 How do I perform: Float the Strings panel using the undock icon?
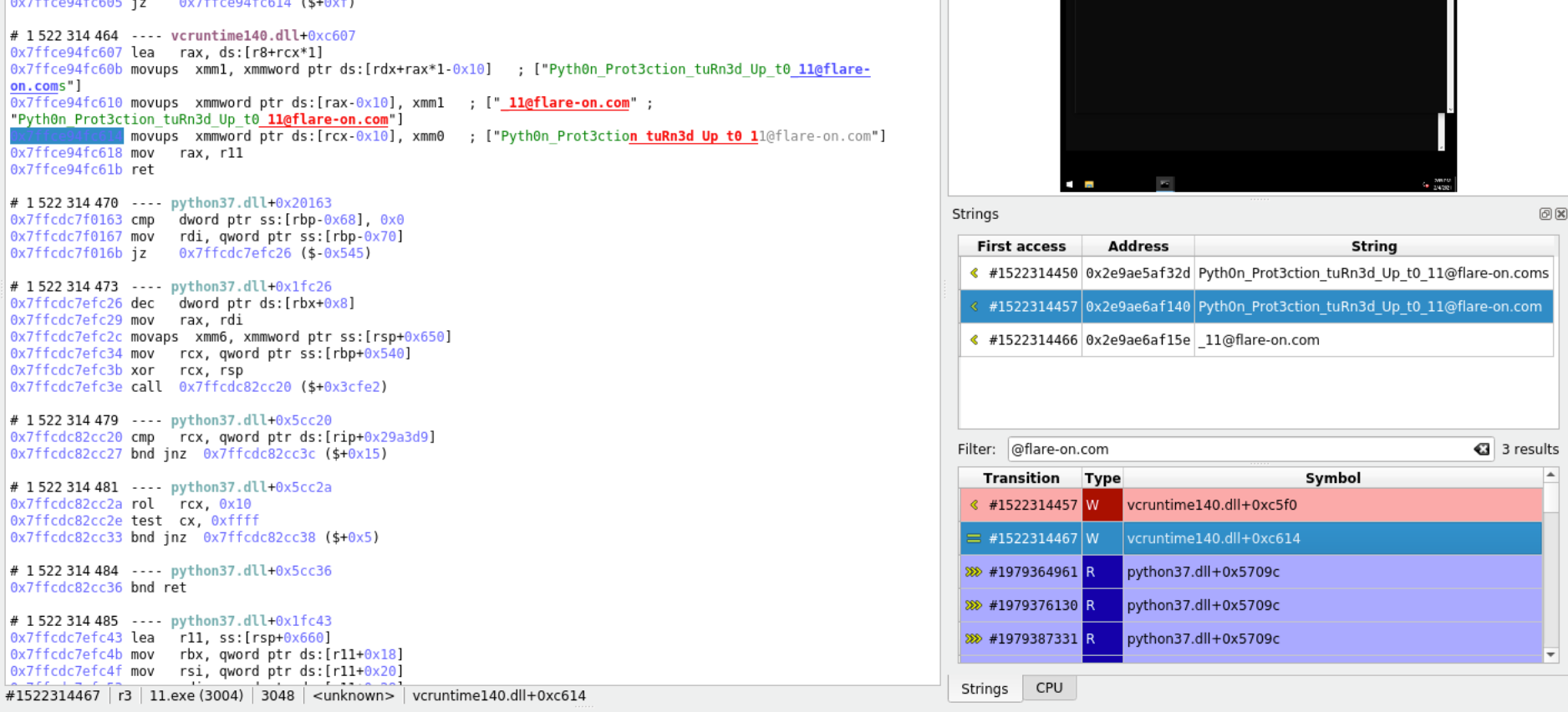pos(1545,214)
